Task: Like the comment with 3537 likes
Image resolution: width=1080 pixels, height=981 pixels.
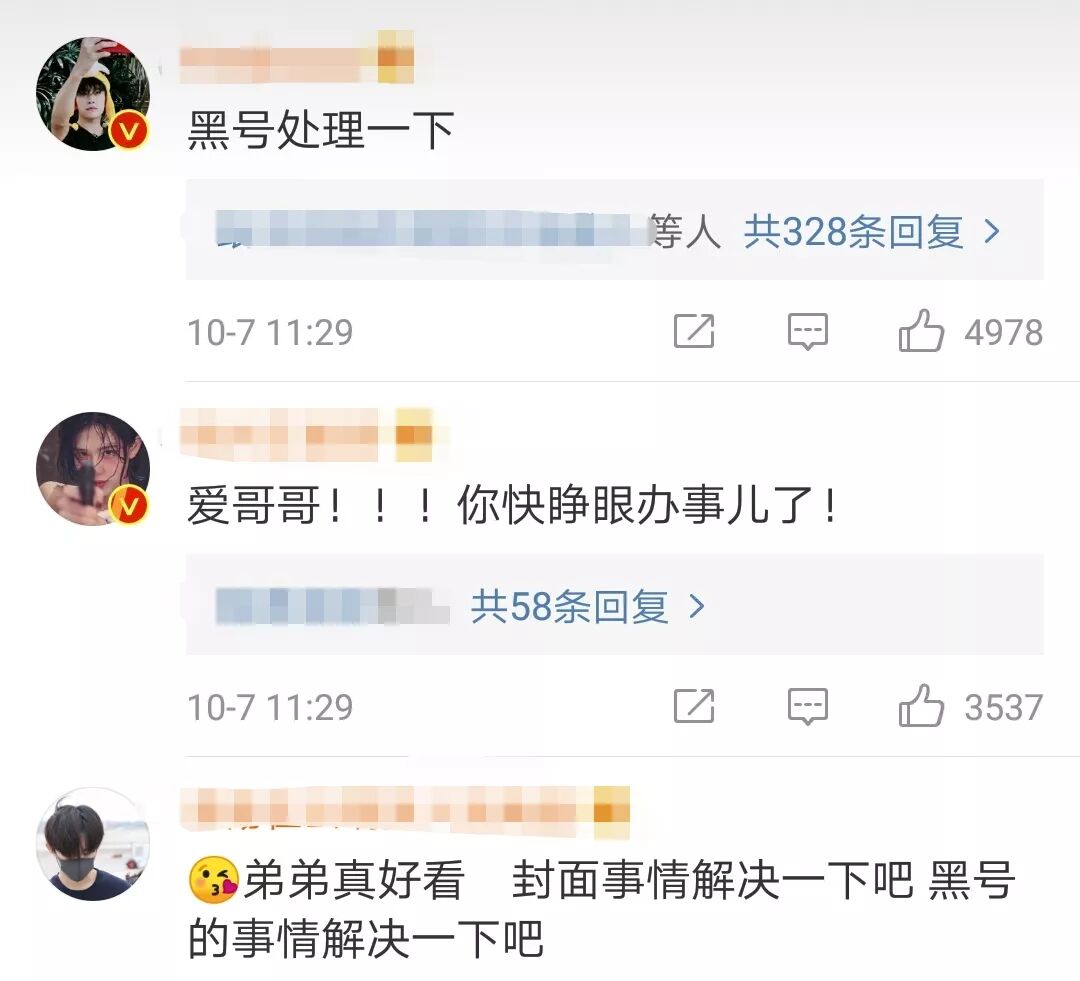Action: (921, 706)
